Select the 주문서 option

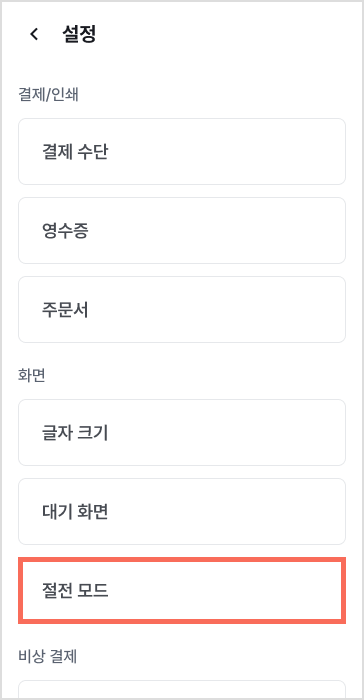182,309
